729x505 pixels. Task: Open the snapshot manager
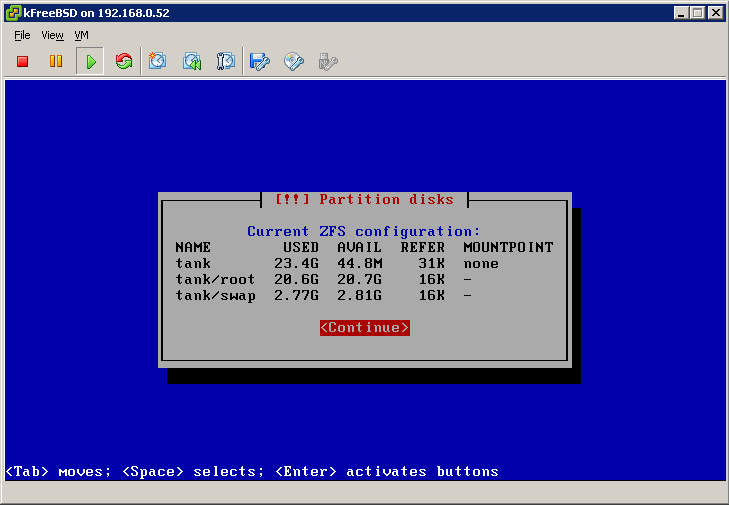tap(226, 61)
